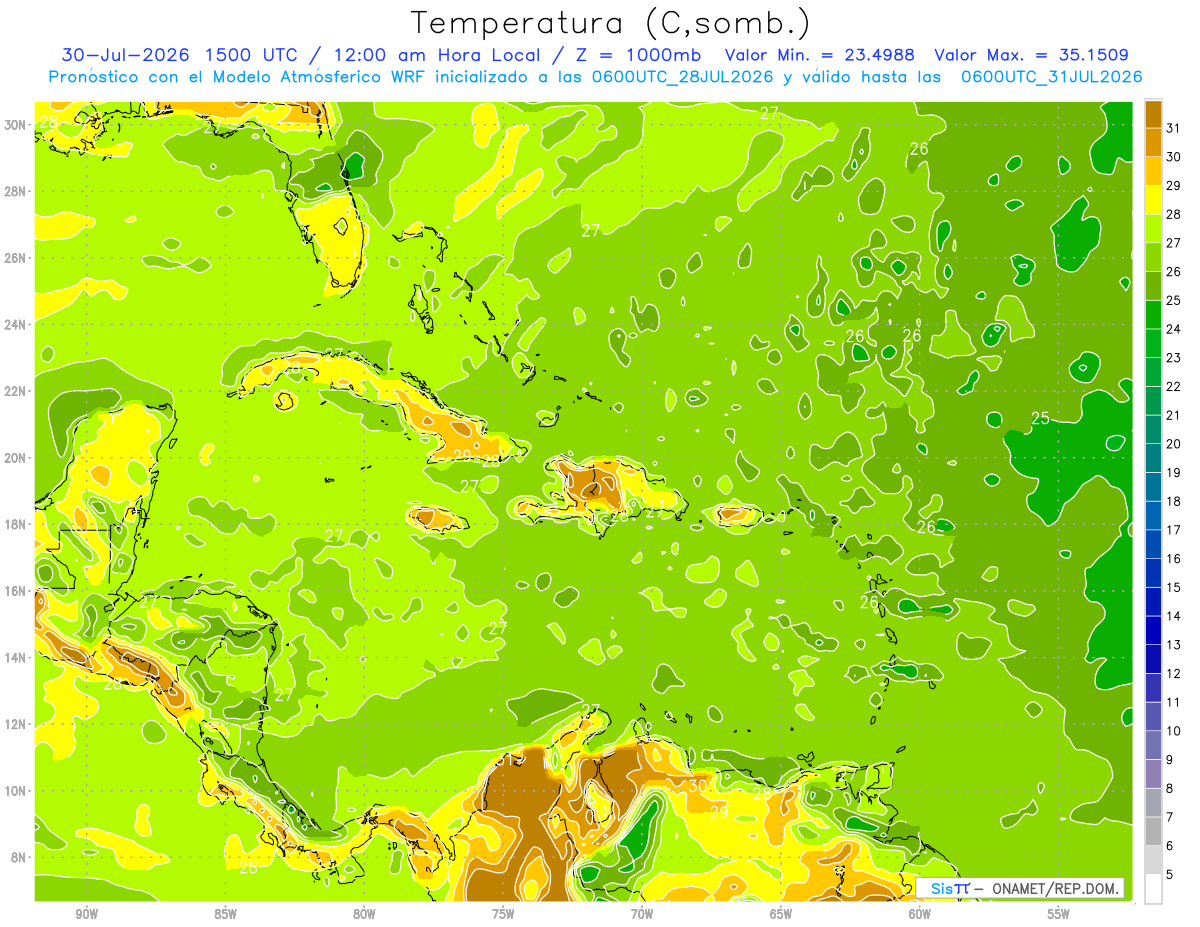This screenshot has height=927, width=1200.
Task: Click the title 'Temperatura (C,somb.)'
Action: [x=609, y=23]
